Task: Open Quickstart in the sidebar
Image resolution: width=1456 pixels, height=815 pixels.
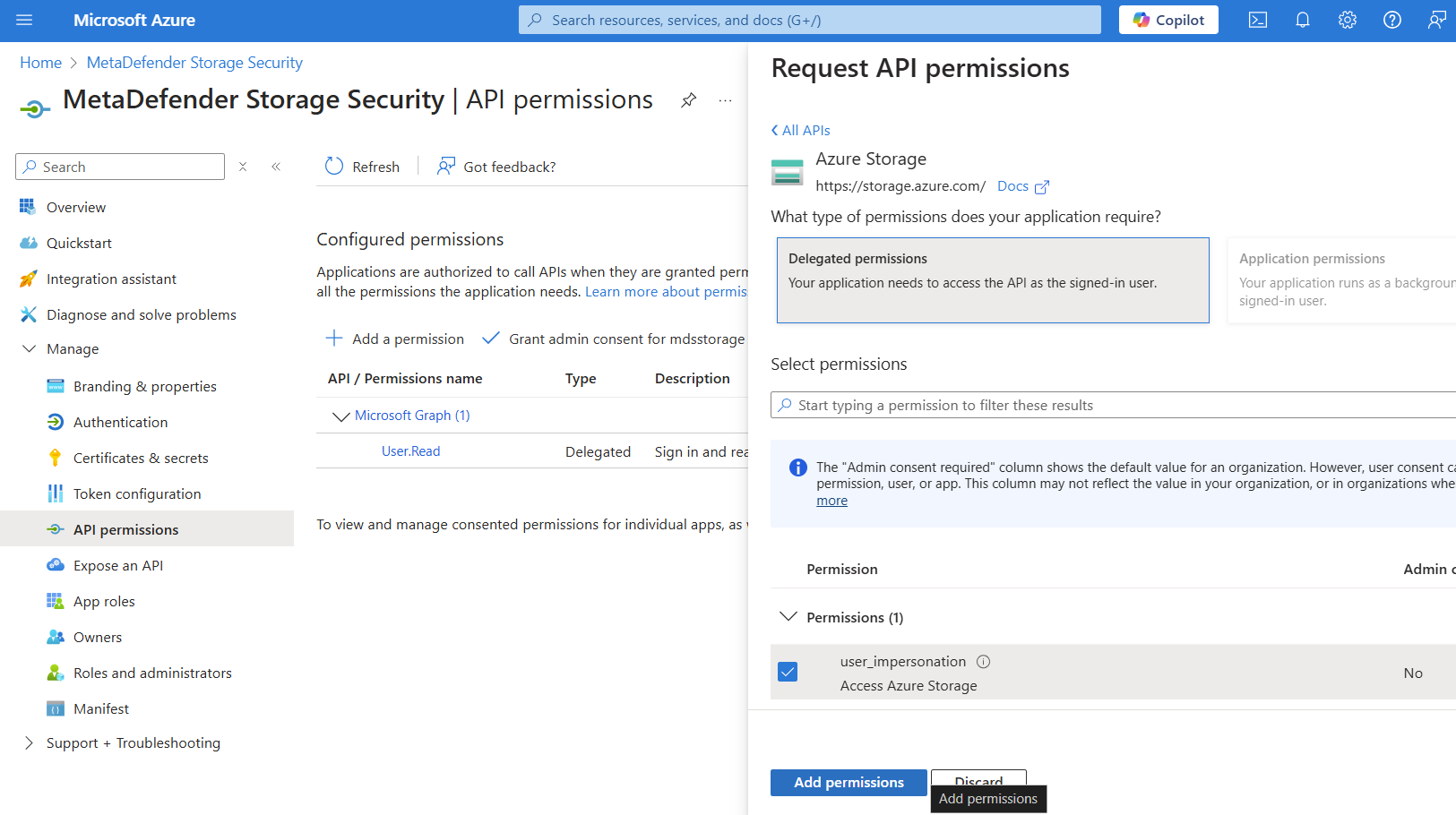Action: (79, 243)
